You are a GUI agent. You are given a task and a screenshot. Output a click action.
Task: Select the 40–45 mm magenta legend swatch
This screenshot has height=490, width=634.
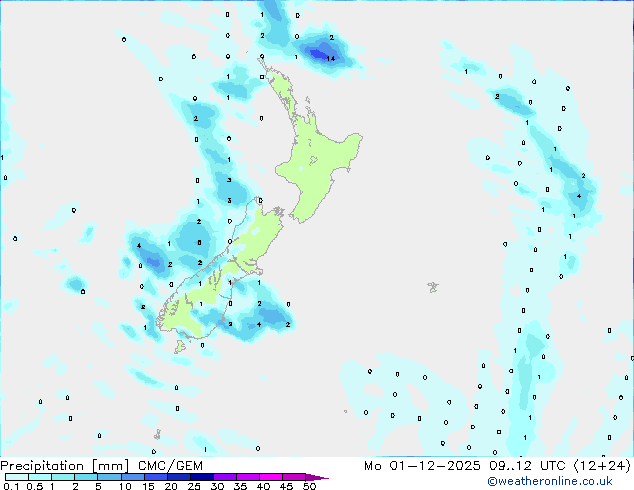click(x=271, y=477)
